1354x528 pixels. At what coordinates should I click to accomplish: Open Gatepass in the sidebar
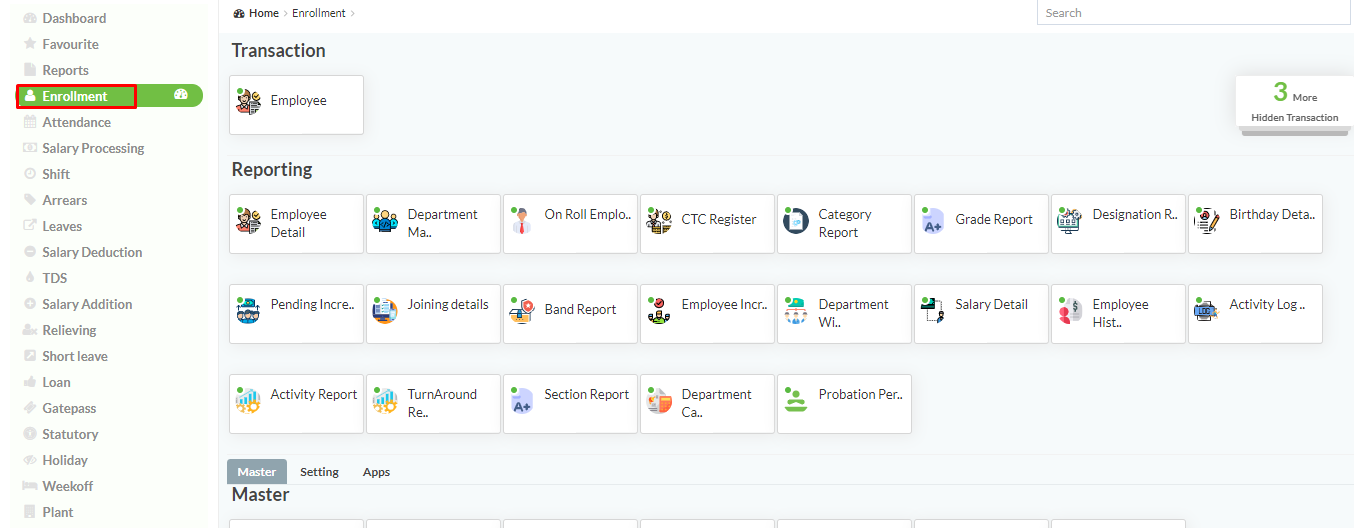(69, 408)
